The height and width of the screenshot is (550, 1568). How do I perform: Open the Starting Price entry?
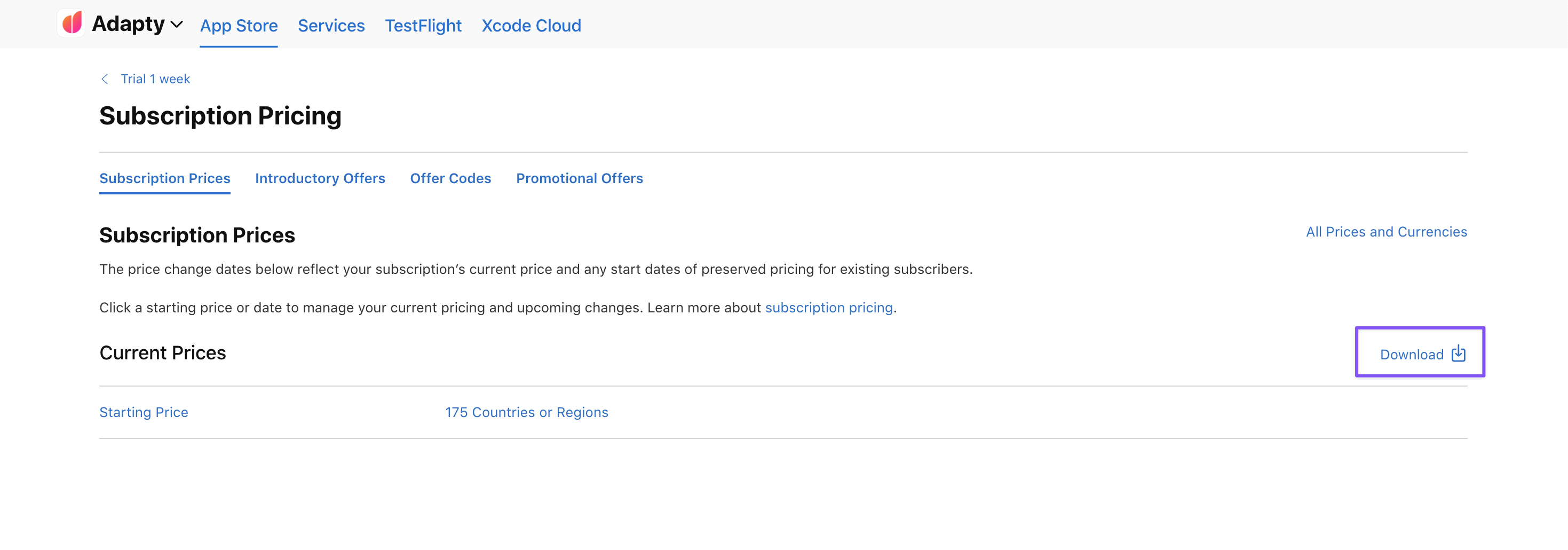[x=144, y=412]
